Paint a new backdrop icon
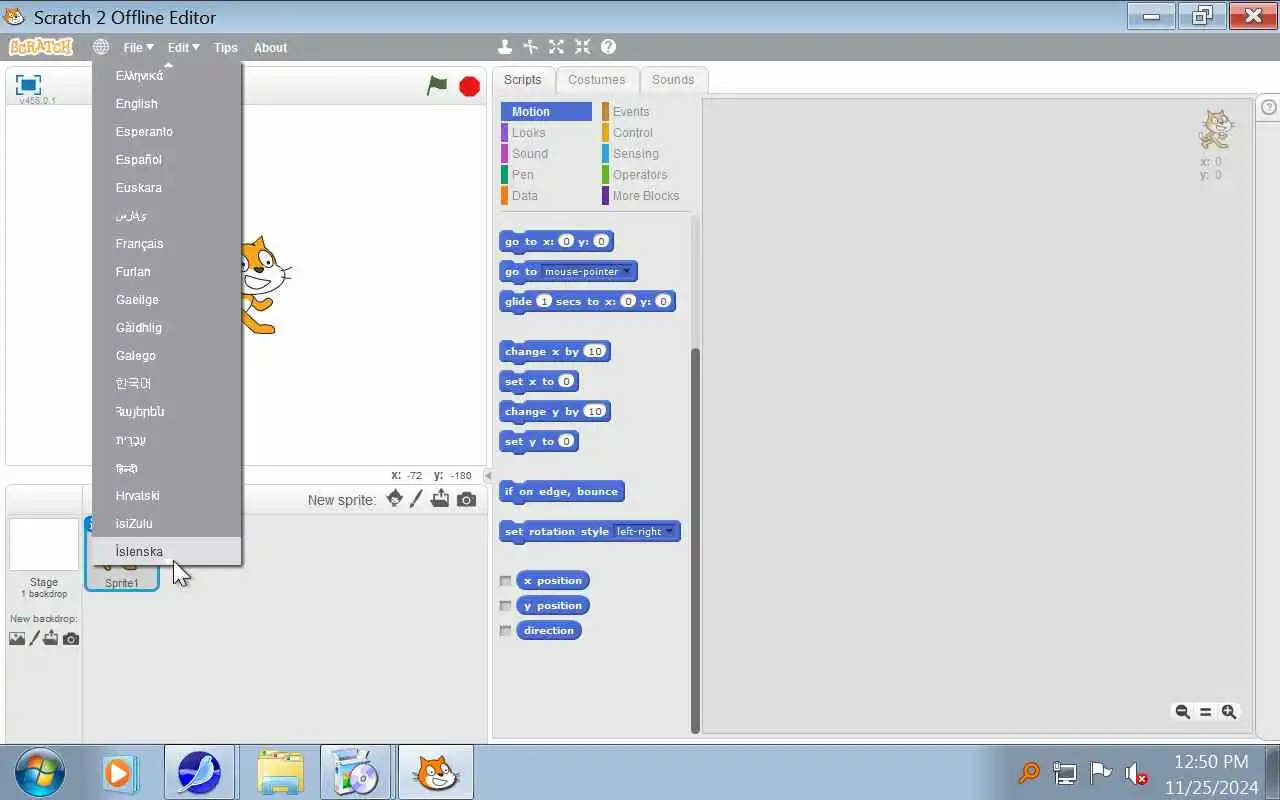This screenshot has height=800, width=1280. click(x=35, y=638)
